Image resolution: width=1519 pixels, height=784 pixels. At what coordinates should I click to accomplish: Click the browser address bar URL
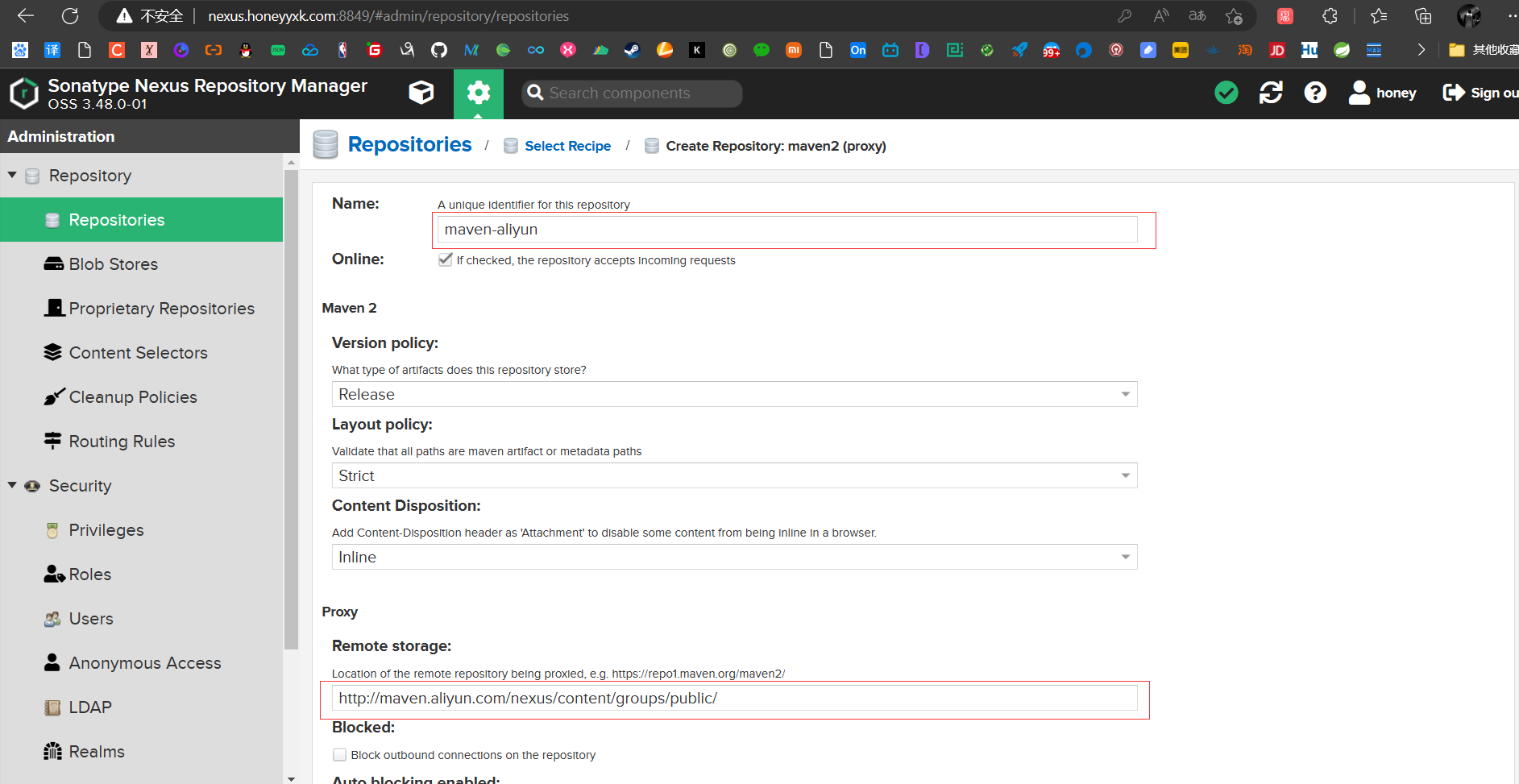[x=388, y=16]
